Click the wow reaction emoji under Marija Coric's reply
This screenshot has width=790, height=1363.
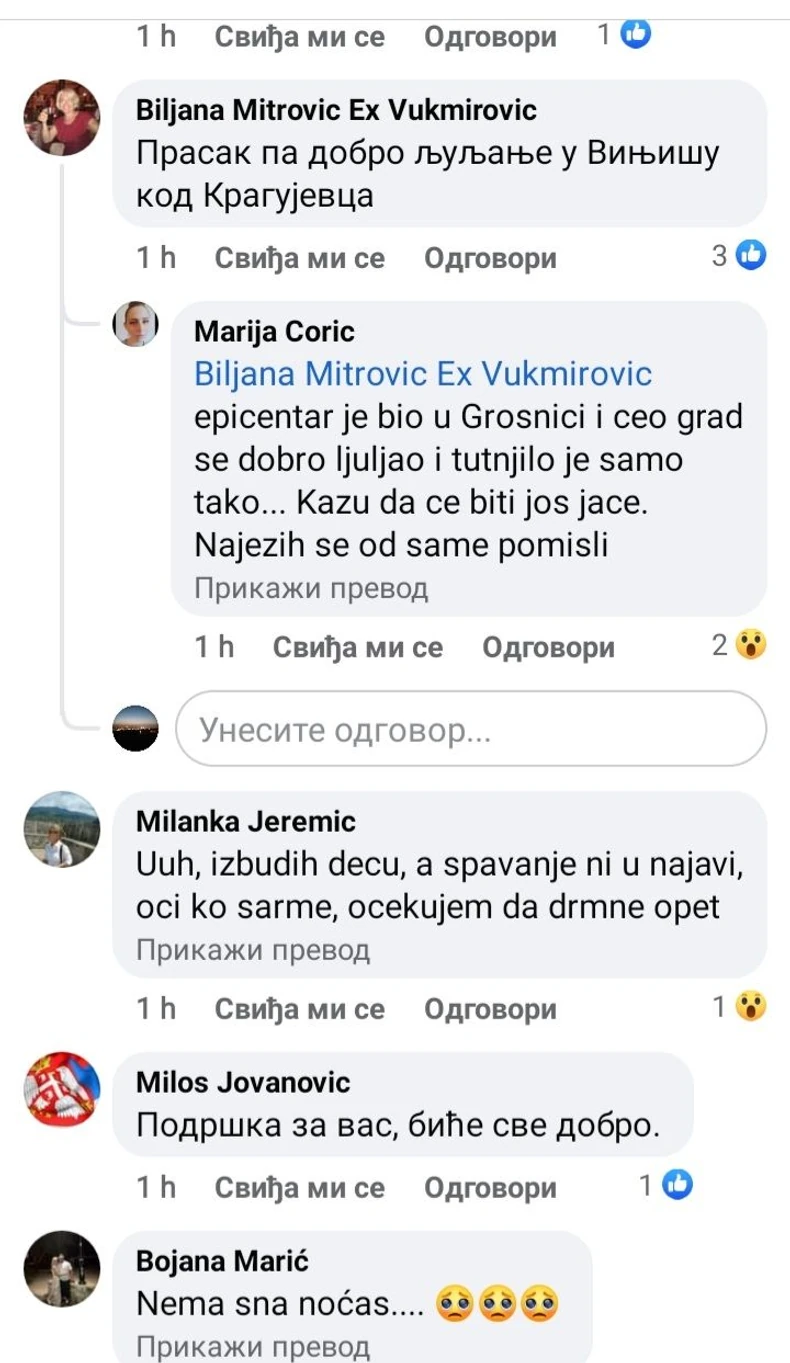tap(751, 646)
